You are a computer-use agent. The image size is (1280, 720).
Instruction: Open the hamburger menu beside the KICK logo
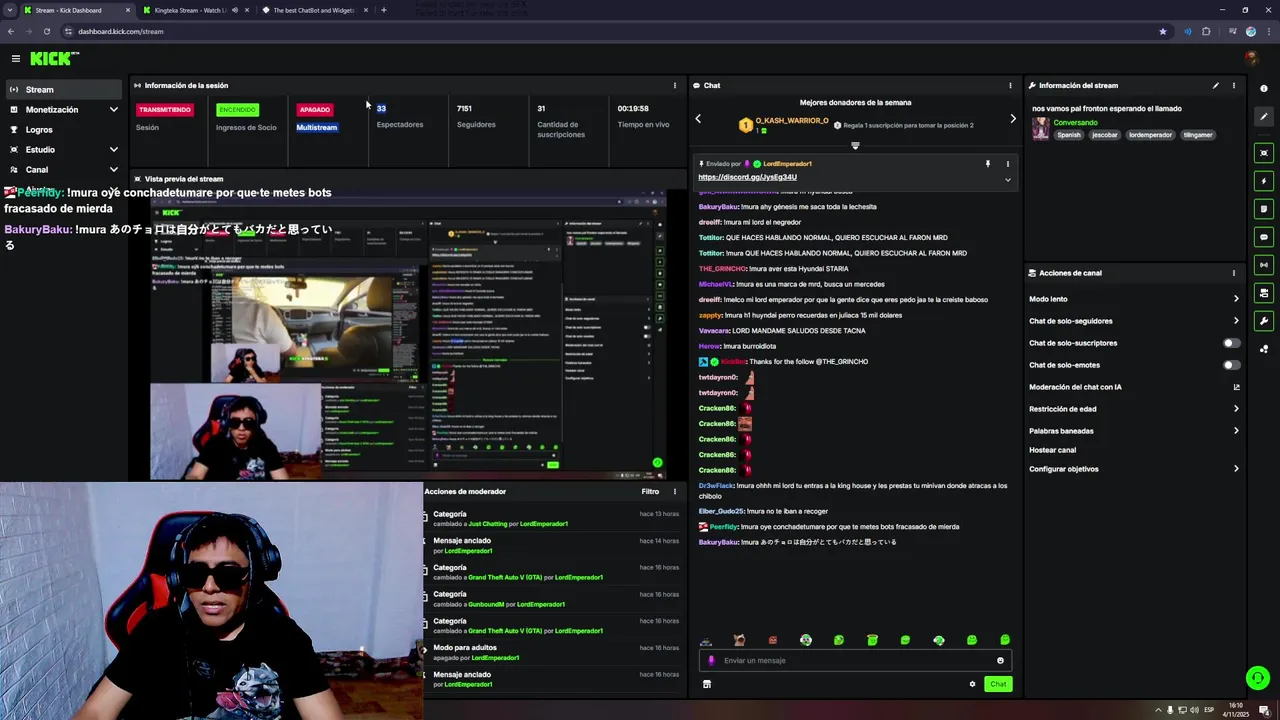pyautogui.click(x=16, y=59)
